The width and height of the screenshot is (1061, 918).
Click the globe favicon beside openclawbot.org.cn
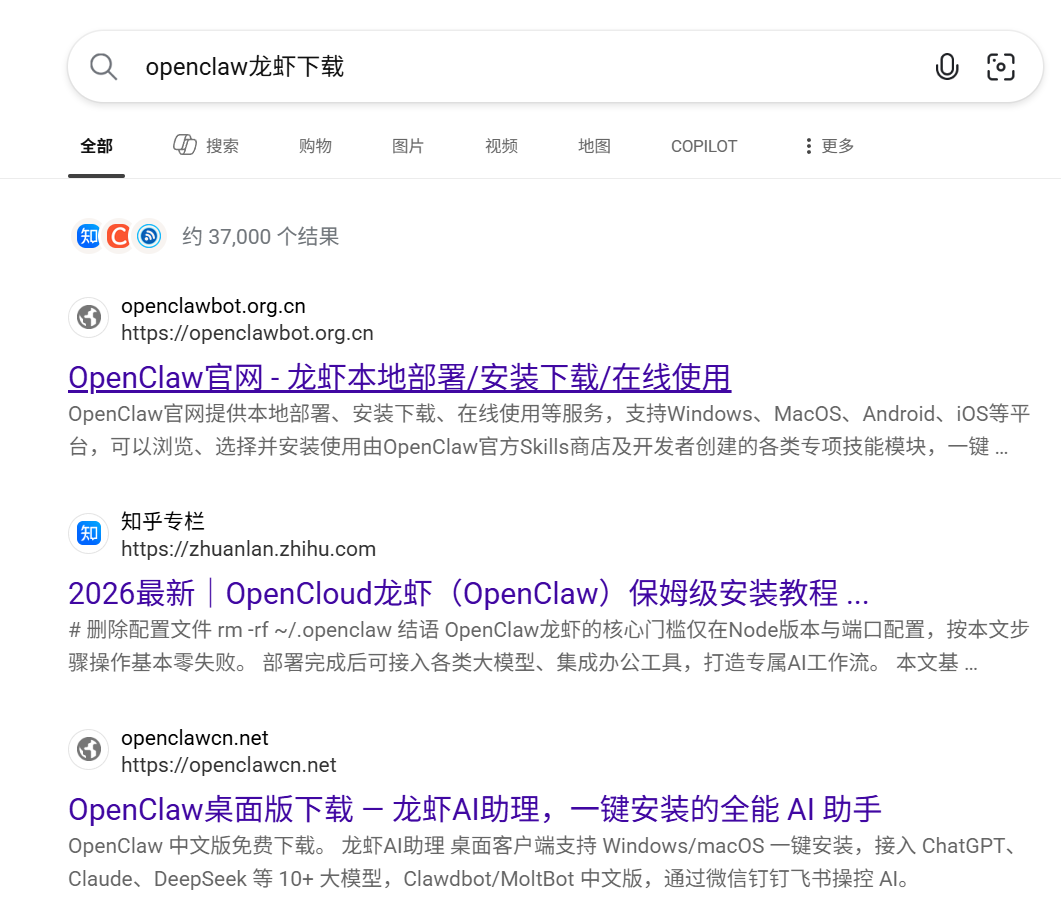88,317
